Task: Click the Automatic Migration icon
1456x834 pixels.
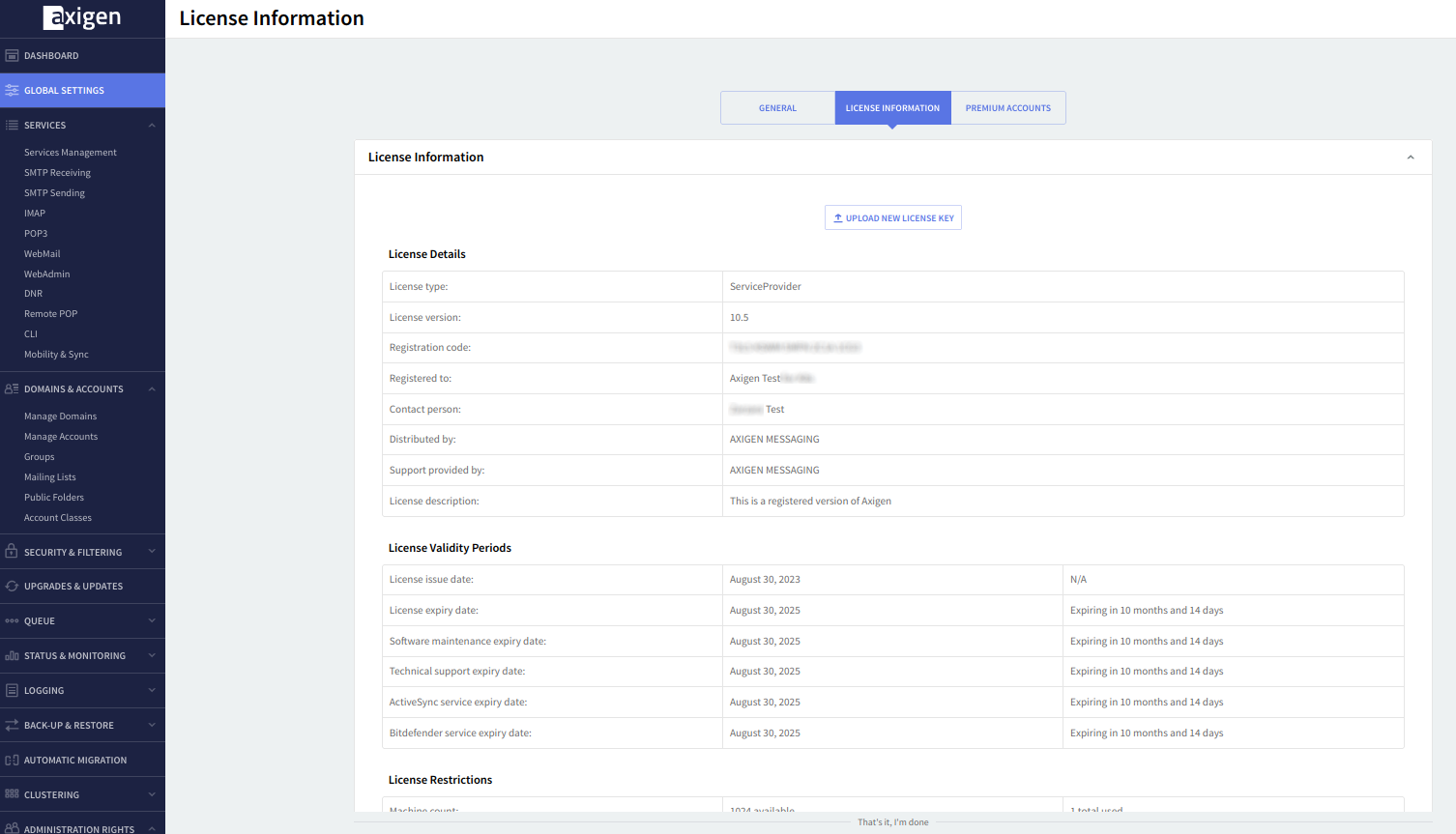Action: pyautogui.click(x=12, y=761)
